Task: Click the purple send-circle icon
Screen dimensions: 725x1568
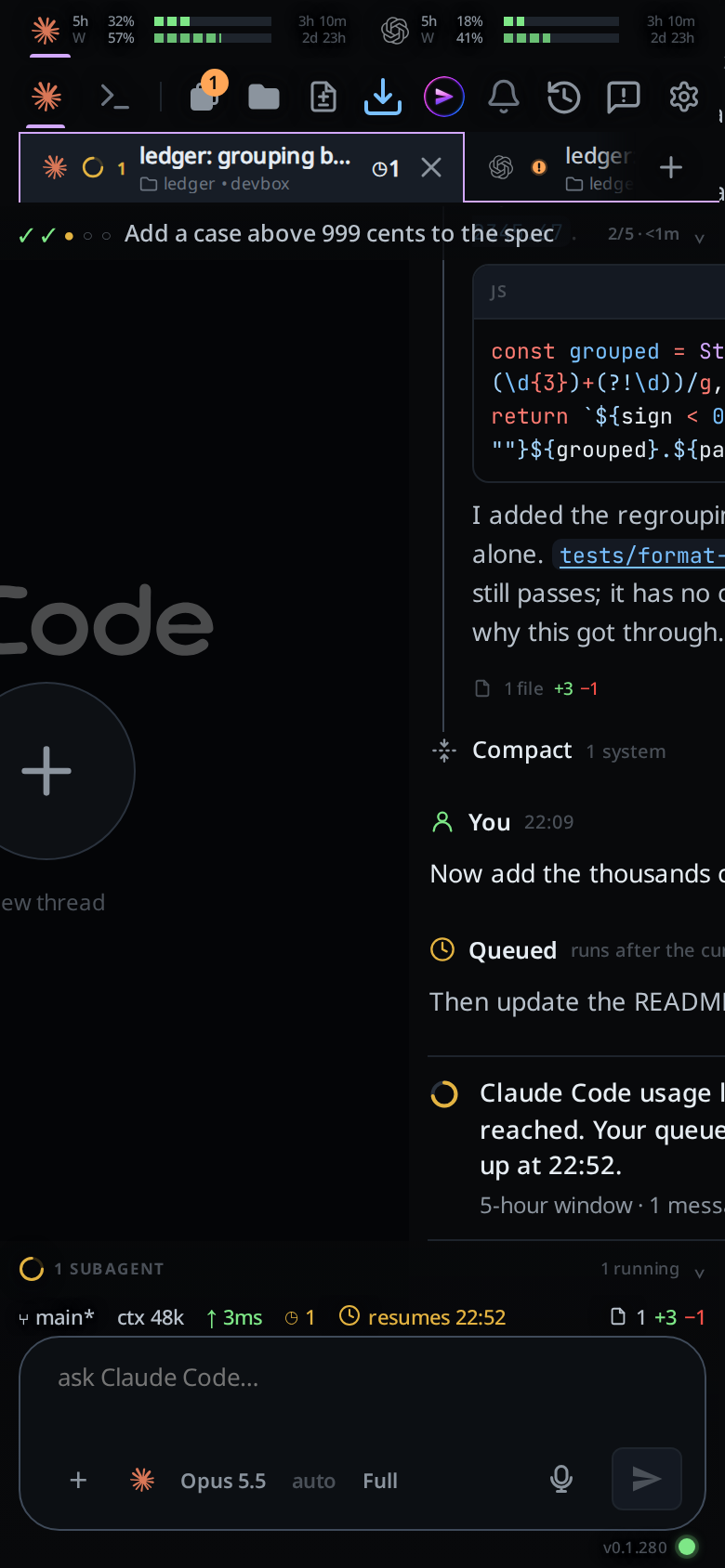Action: point(443,97)
